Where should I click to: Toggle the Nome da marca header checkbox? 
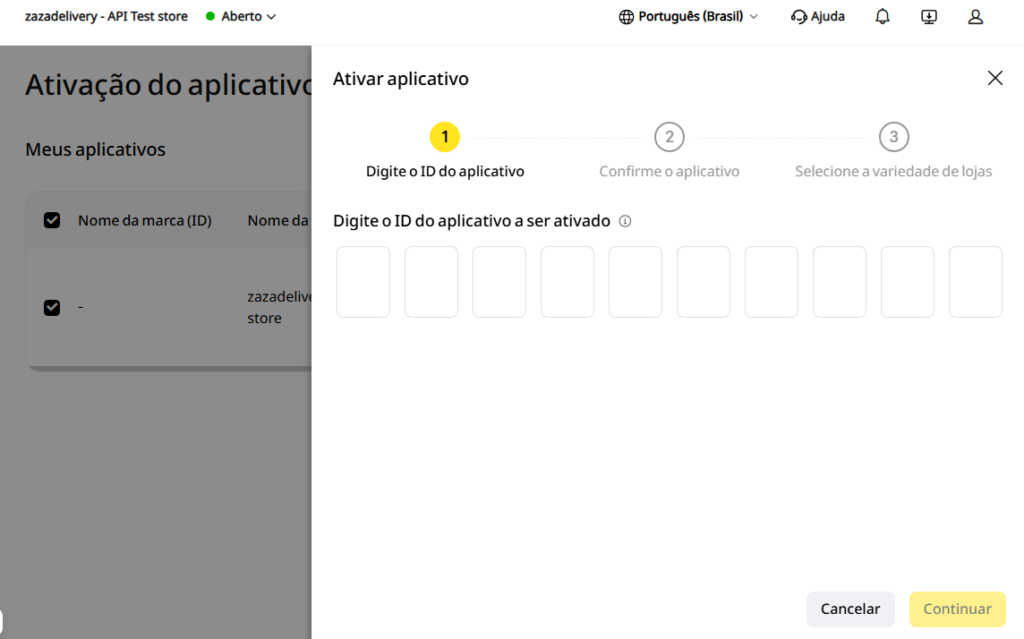pos(52,220)
